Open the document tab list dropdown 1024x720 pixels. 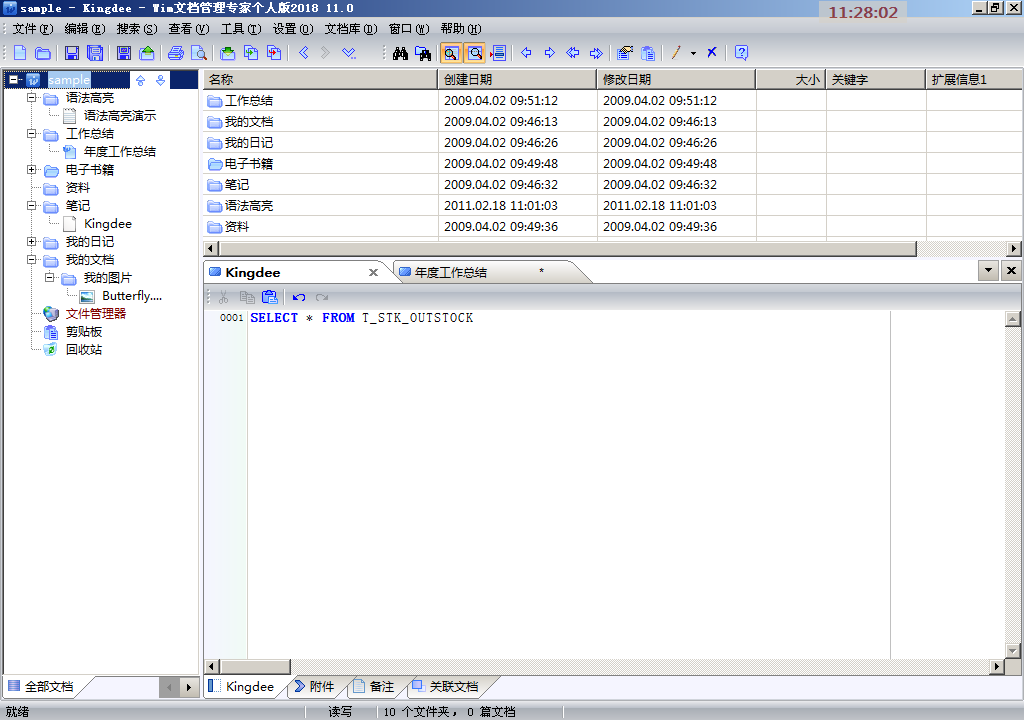pos(988,270)
